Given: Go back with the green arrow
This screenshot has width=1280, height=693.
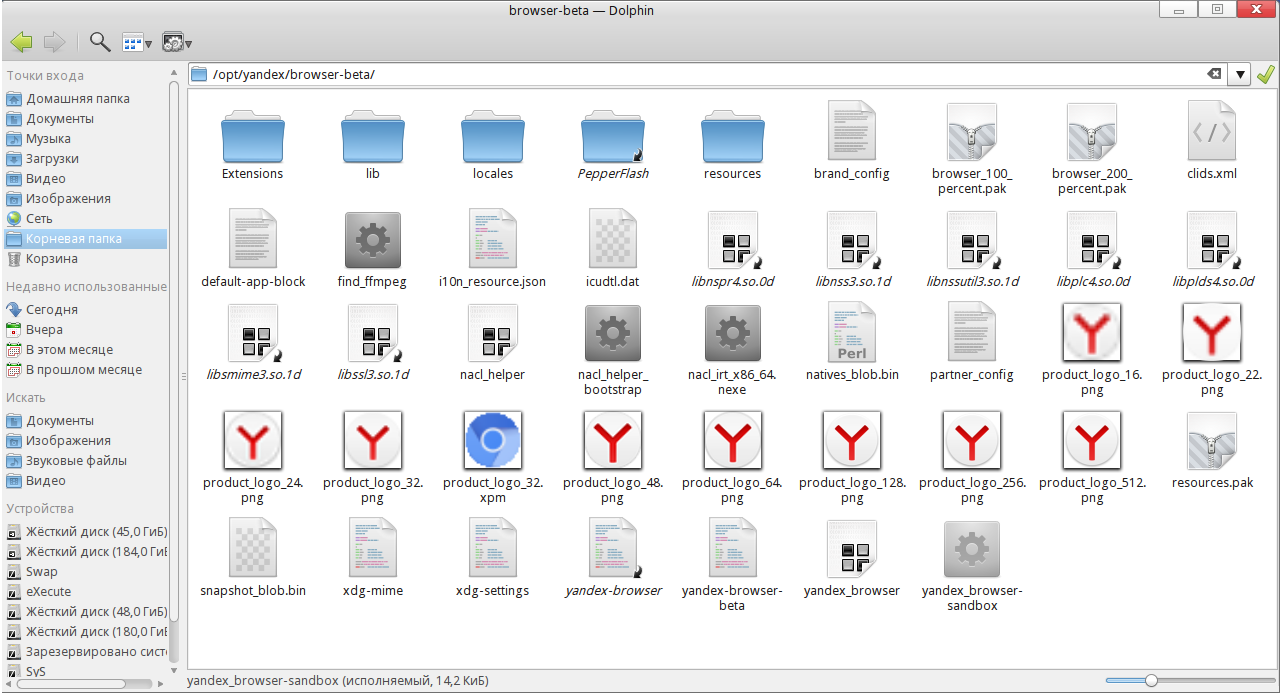Looking at the screenshot, I should (21, 42).
